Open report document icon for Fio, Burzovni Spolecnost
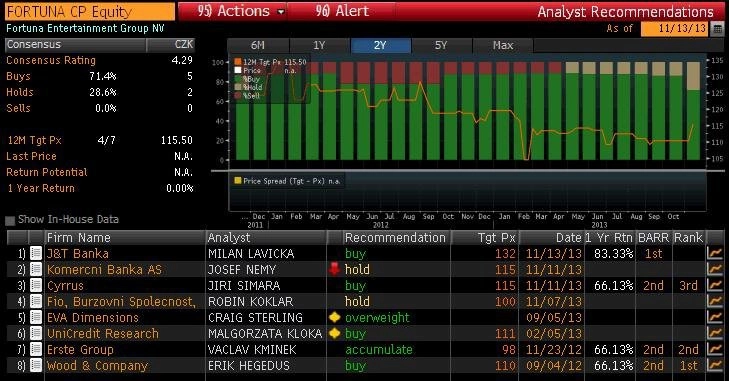 click(x=36, y=301)
